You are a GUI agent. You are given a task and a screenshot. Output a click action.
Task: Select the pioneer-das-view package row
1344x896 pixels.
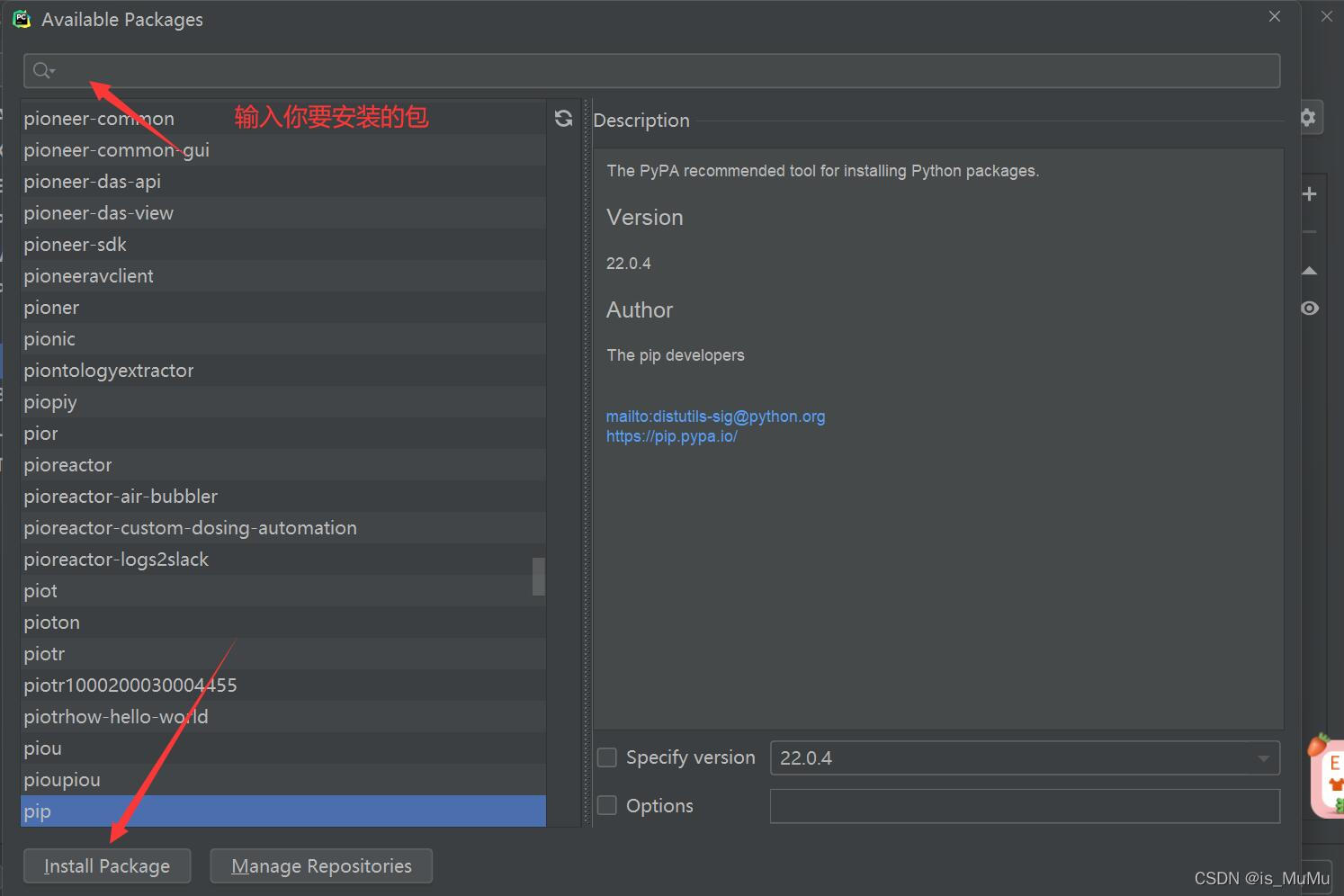283,213
